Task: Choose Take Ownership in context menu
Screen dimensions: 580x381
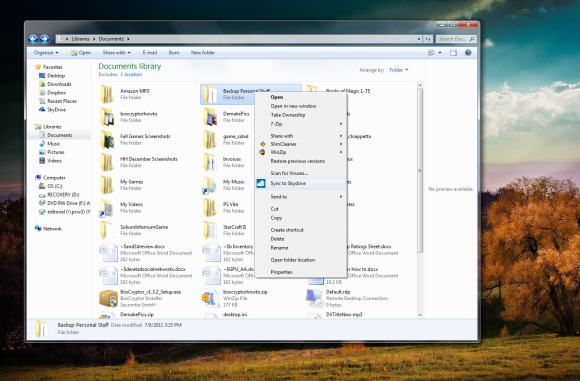Action: pos(301,115)
